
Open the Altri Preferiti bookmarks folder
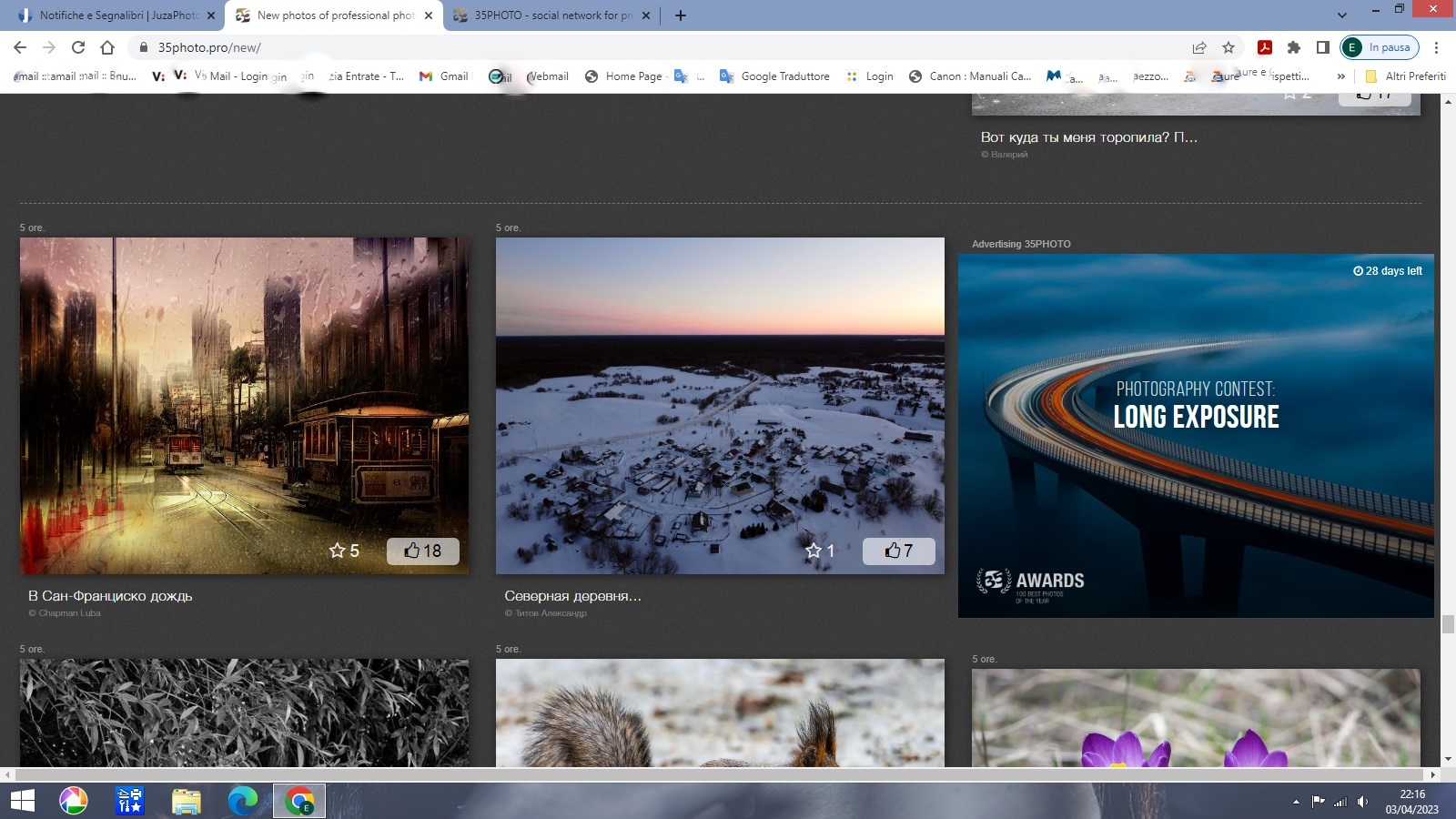[x=1405, y=76]
